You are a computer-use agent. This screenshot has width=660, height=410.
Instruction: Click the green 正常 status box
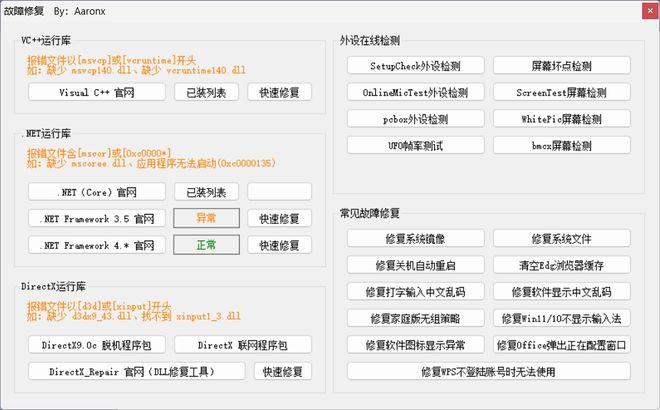click(x=206, y=245)
